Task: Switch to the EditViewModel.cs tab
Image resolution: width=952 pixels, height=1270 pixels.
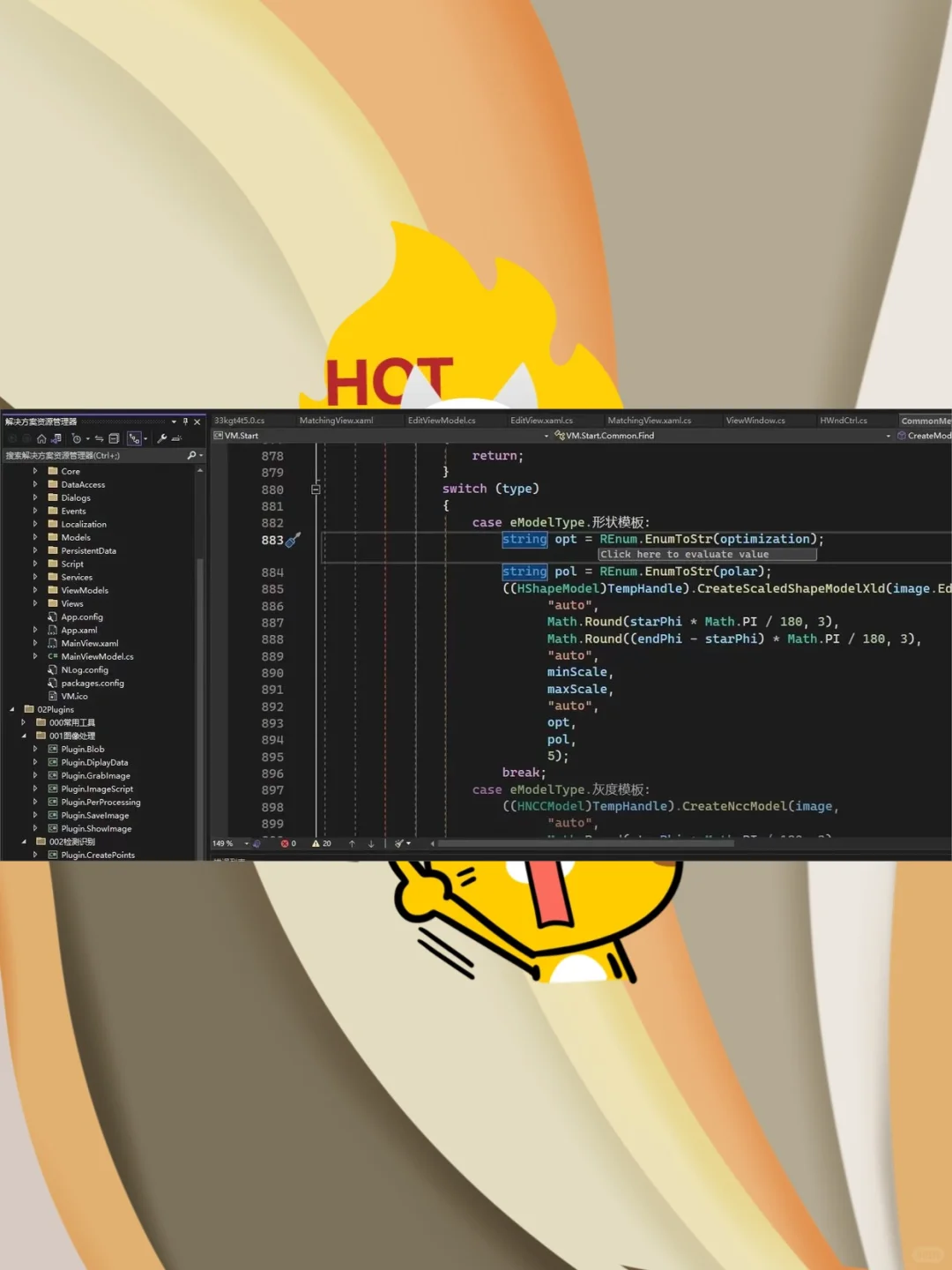Action: click(x=441, y=421)
